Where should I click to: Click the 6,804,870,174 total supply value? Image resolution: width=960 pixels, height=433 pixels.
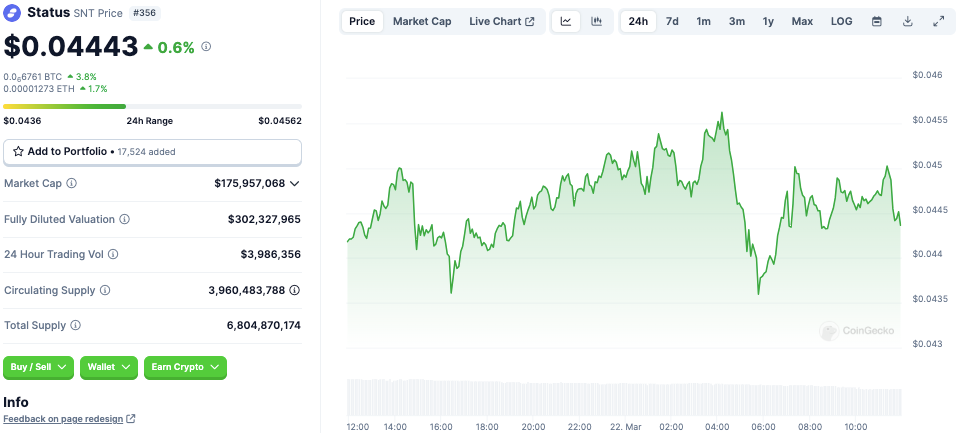tap(264, 325)
